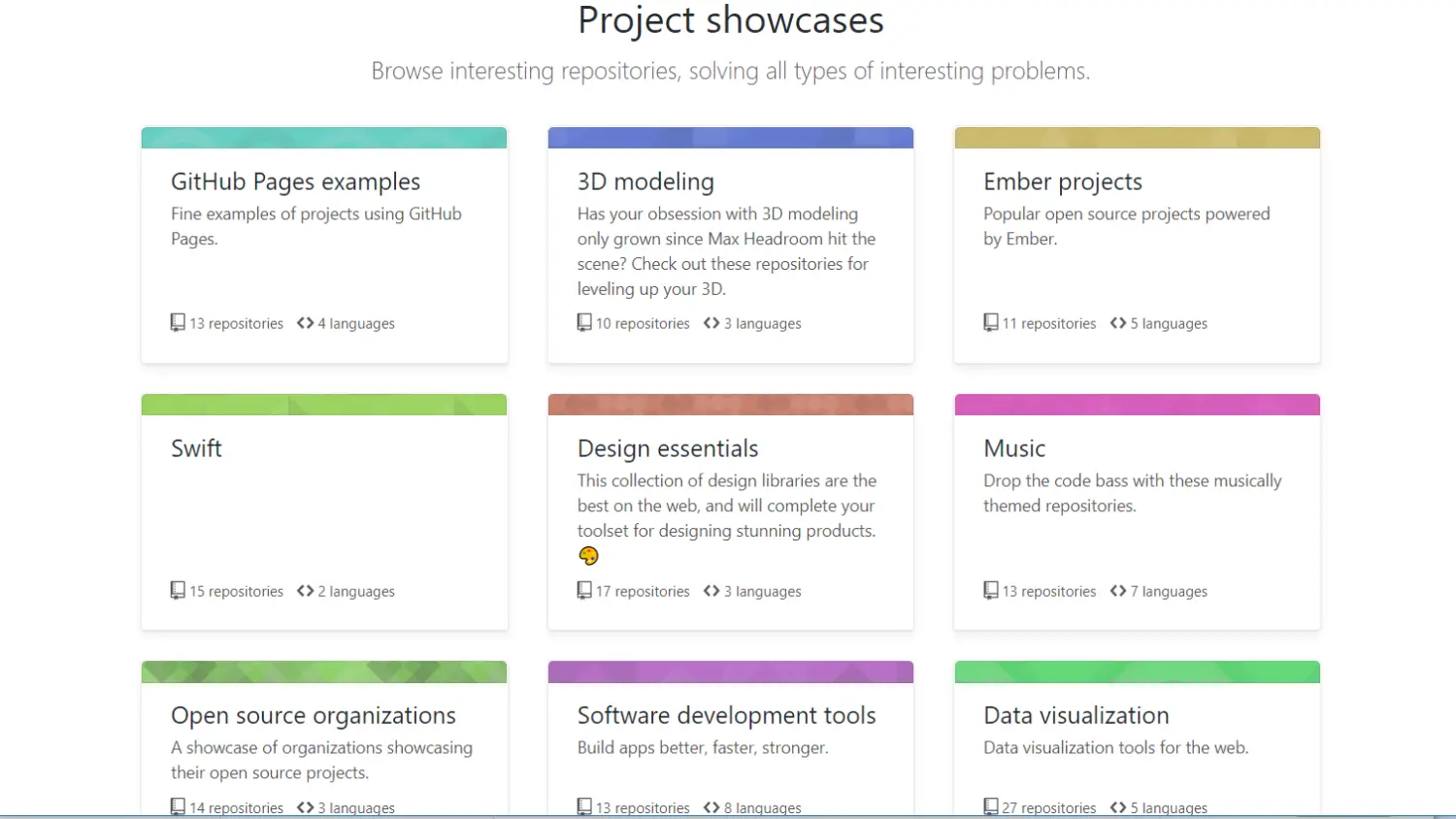Viewport: 1456px width, 819px height.
Task: Click the gold banner of Ember projects card
Action: [x=1138, y=138]
